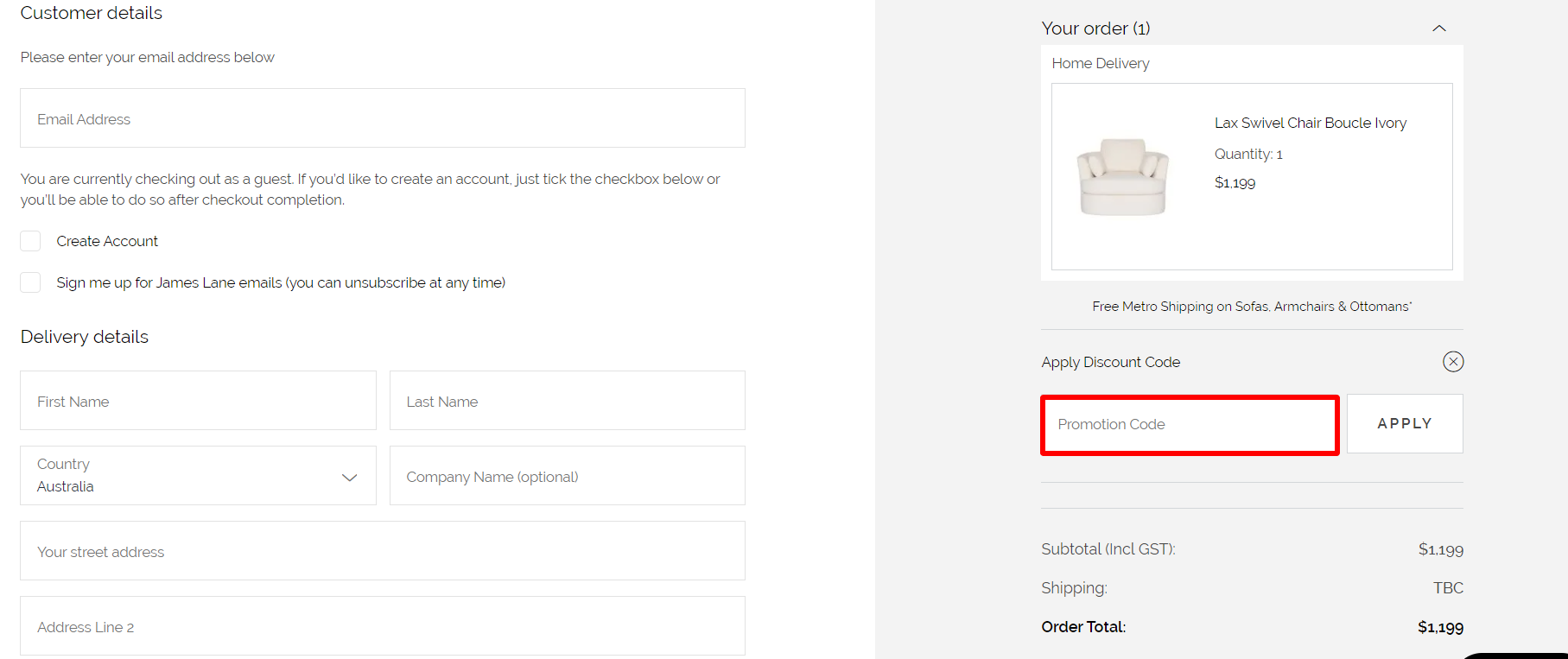The width and height of the screenshot is (1568, 659).
Task: Click the Home Delivery header label
Action: 1100,62
